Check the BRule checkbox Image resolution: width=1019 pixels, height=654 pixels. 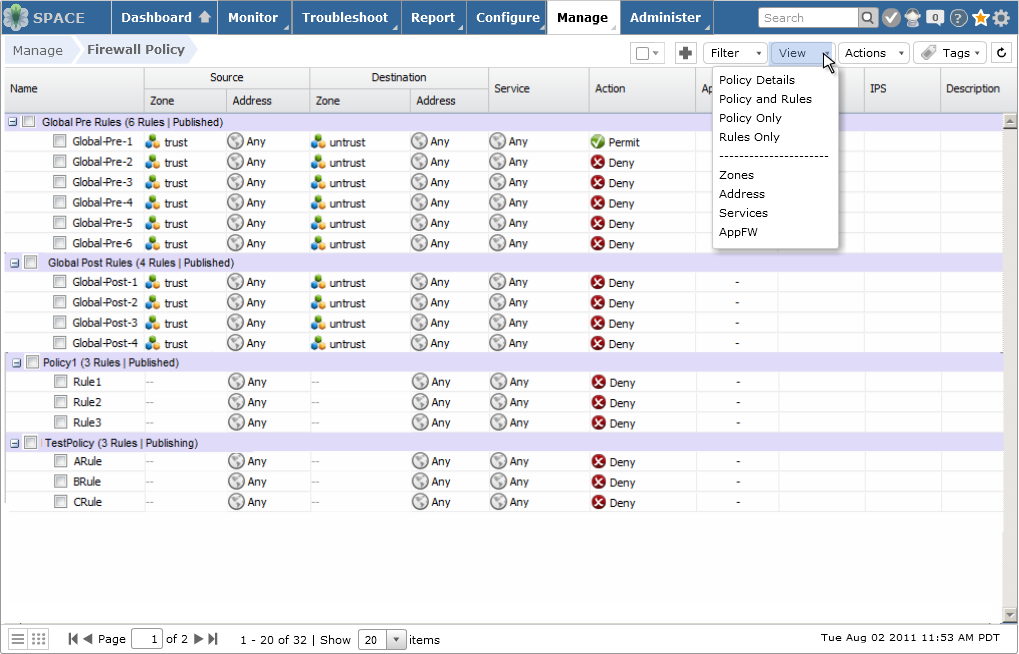coord(60,481)
